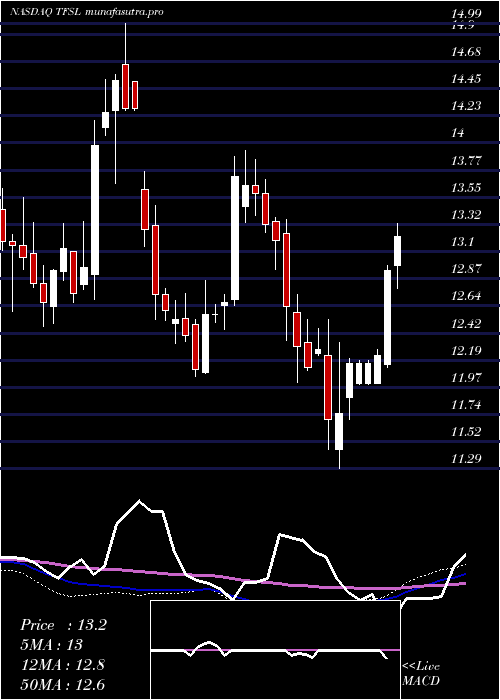The height and width of the screenshot is (700, 500).
Task: Select the 14.99 price axis label
Action: pos(466,14)
